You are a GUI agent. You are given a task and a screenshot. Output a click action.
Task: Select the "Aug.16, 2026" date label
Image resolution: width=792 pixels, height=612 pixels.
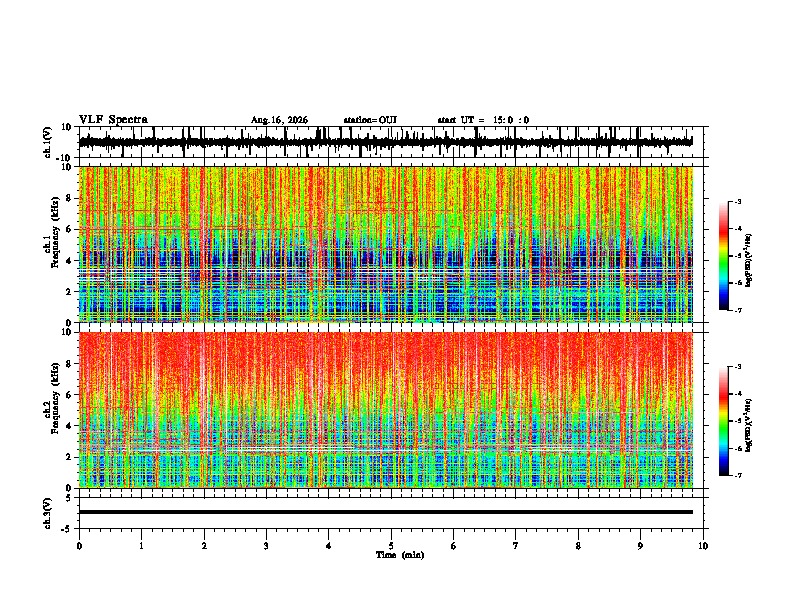pyautogui.click(x=279, y=120)
